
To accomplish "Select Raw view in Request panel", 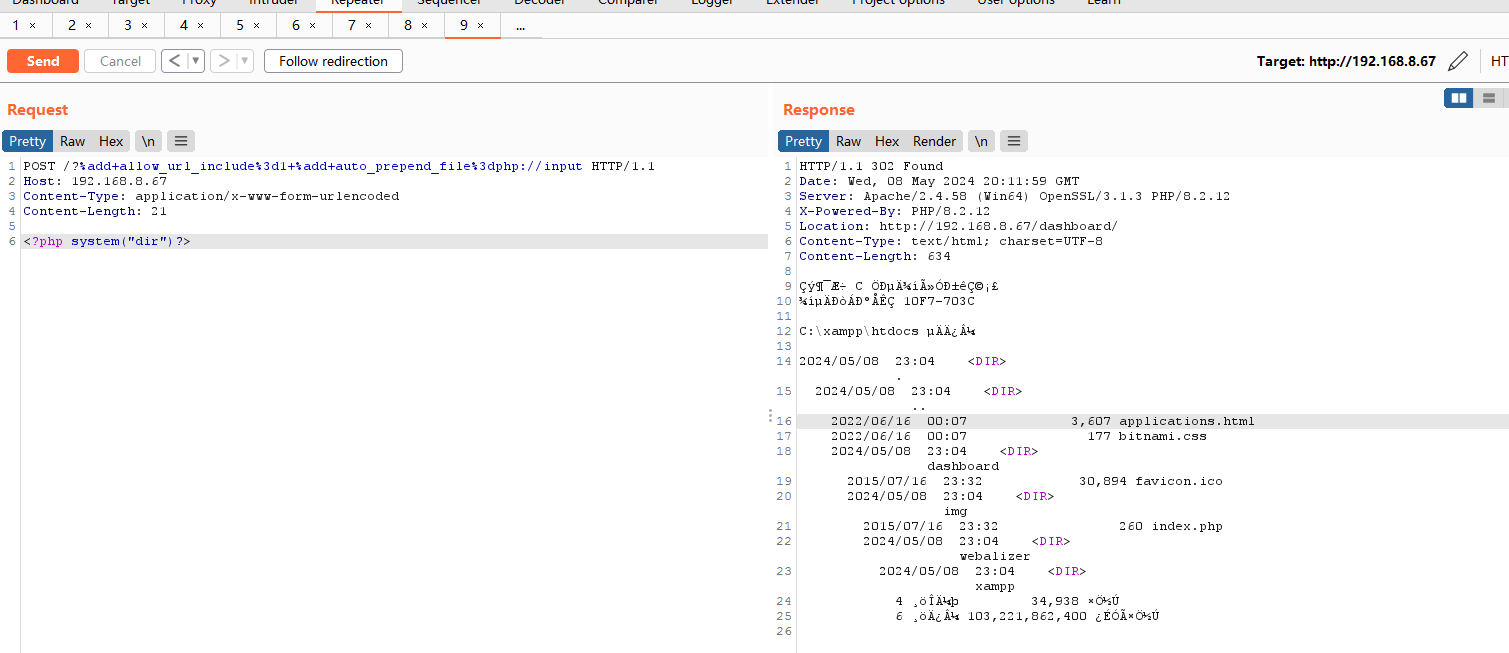I will tap(72, 141).
